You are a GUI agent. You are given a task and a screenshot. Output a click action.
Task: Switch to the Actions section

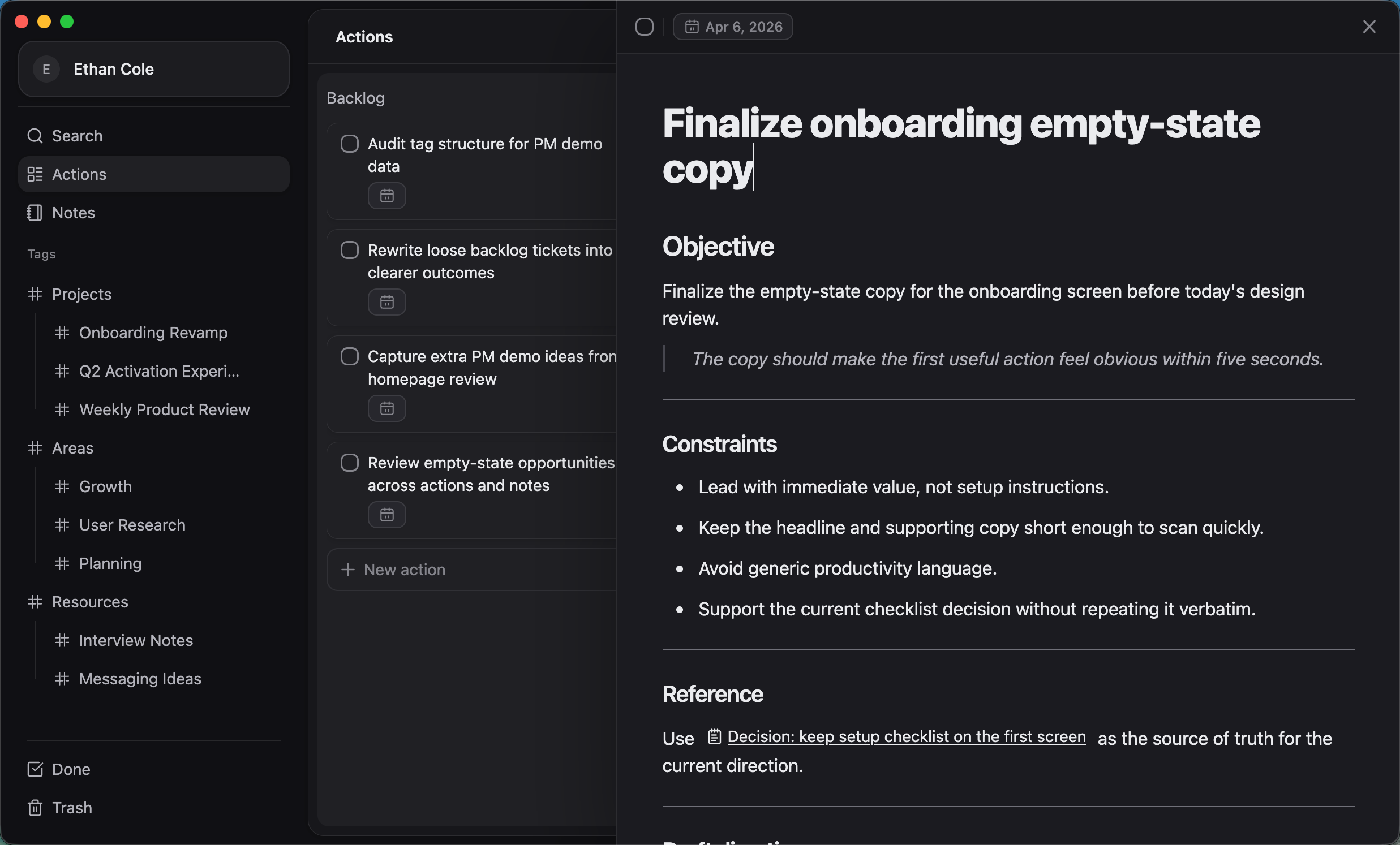click(80, 174)
